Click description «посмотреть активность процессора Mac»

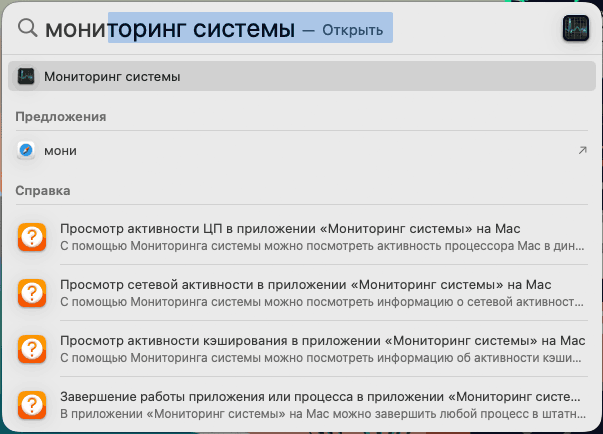tap(423, 246)
